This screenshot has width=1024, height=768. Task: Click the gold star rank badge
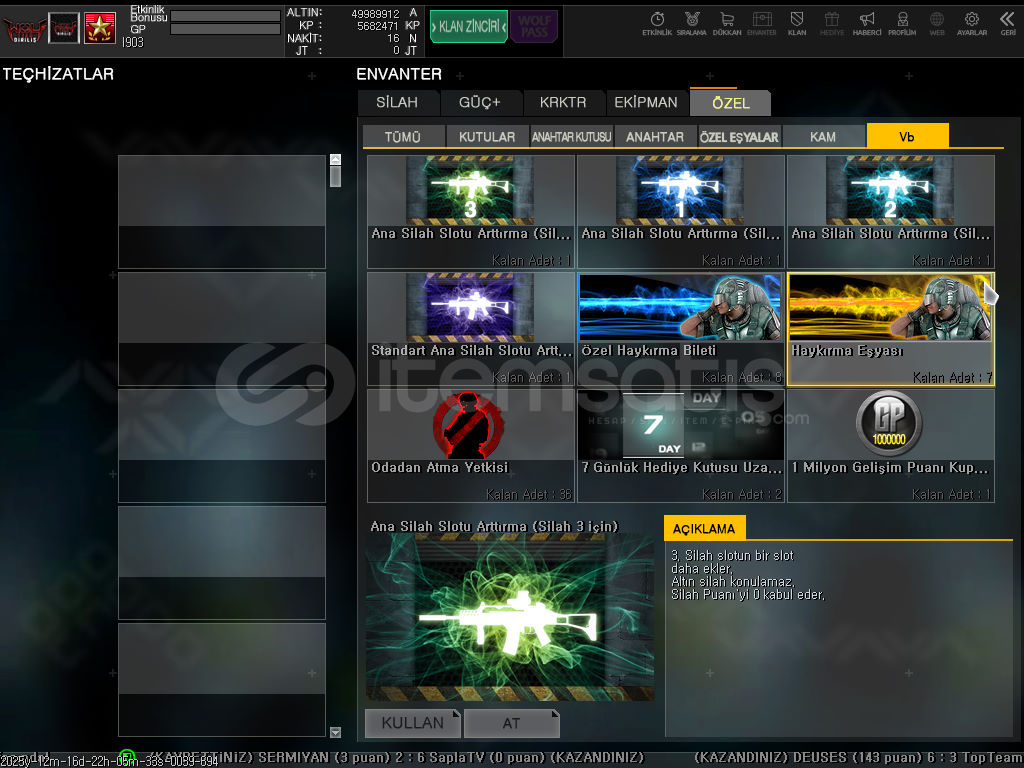click(99, 28)
